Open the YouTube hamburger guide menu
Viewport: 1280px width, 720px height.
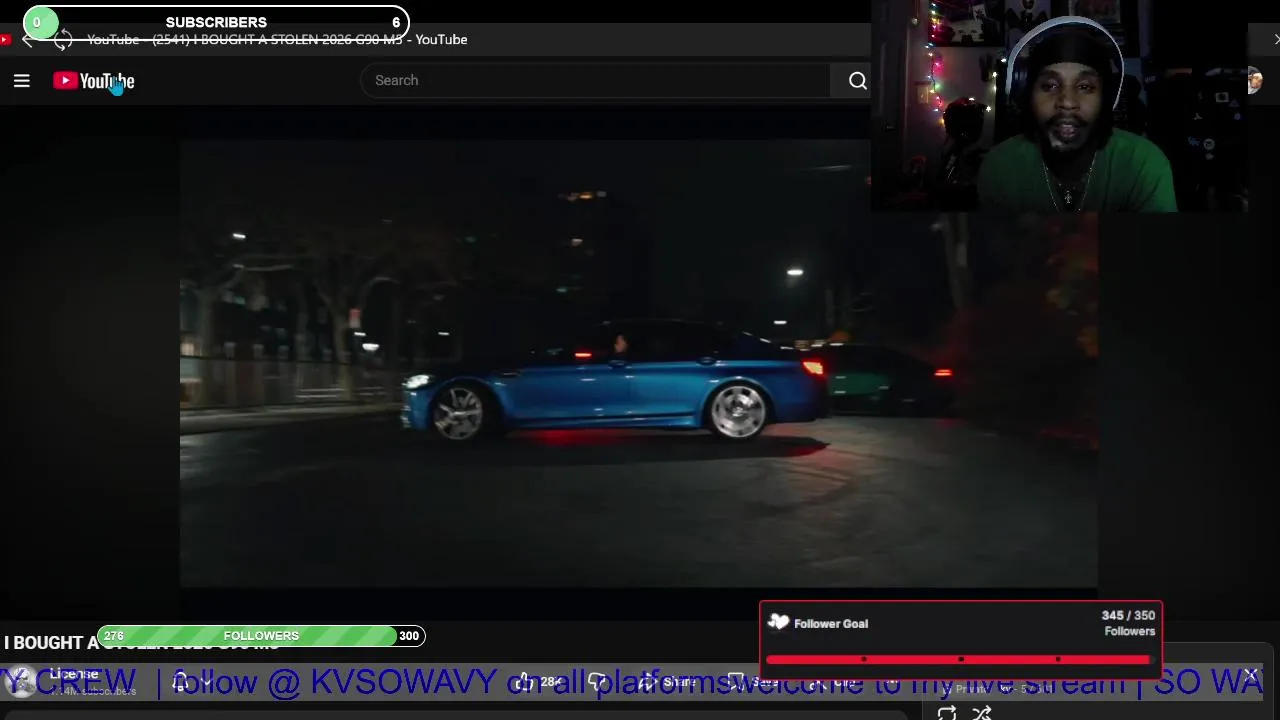[x=21, y=81]
